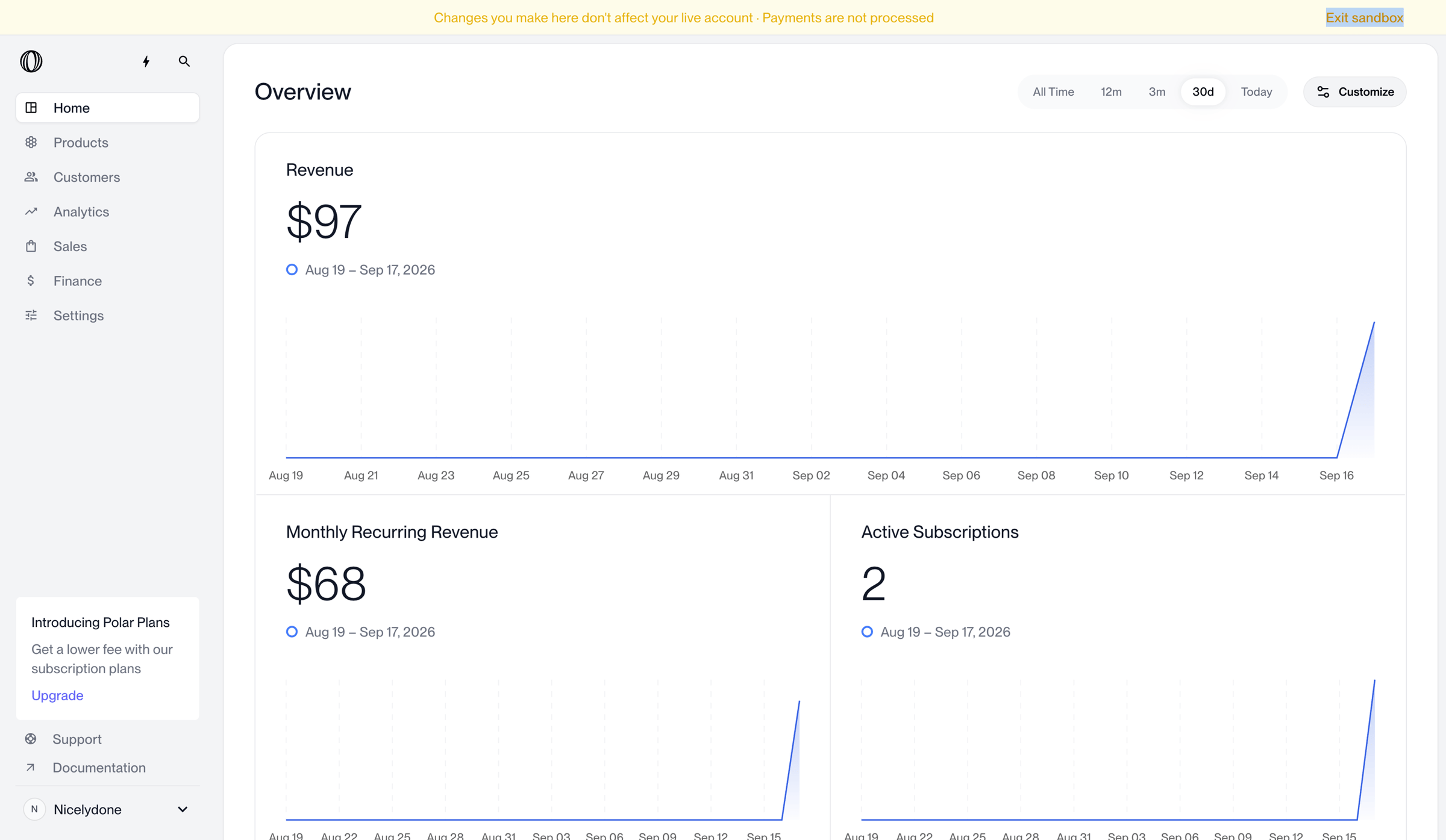Screen dimensions: 1446x840
Task: Click the Documentation external arrow icon
Action: pyautogui.click(x=31, y=767)
